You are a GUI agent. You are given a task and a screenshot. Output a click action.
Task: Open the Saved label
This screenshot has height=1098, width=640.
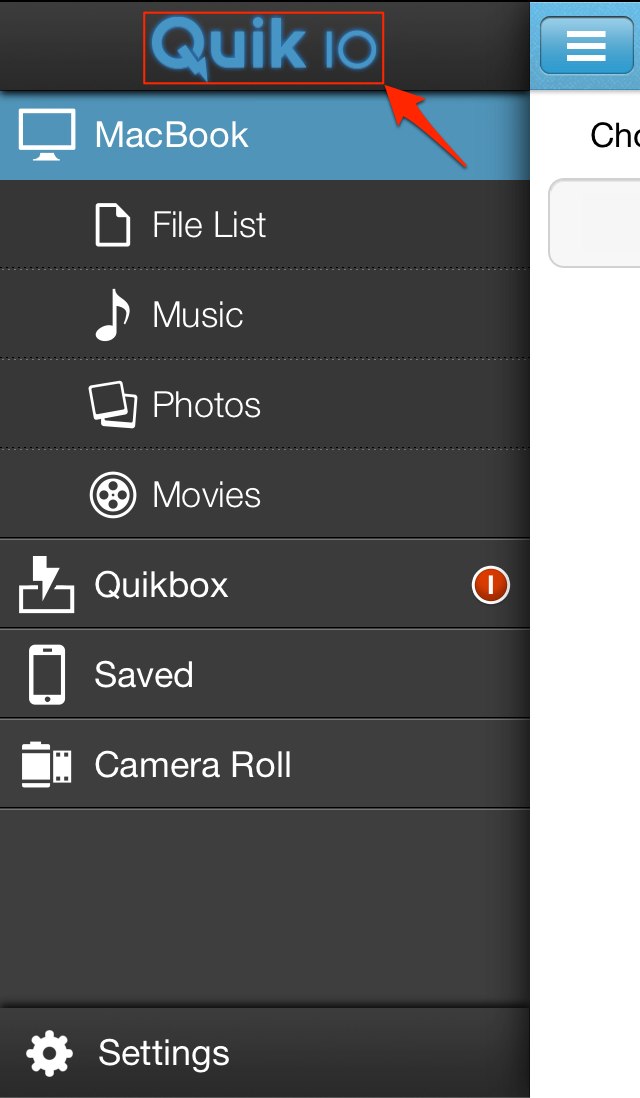click(x=144, y=675)
